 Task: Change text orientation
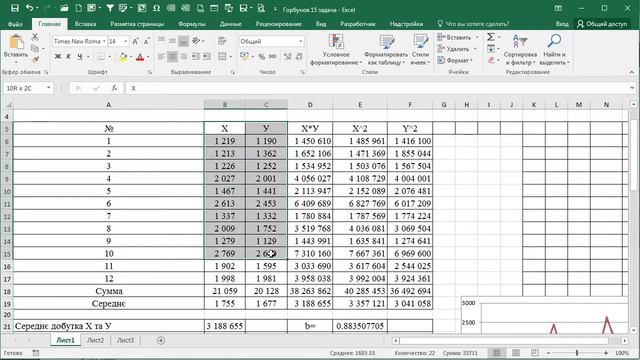click(196, 41)
